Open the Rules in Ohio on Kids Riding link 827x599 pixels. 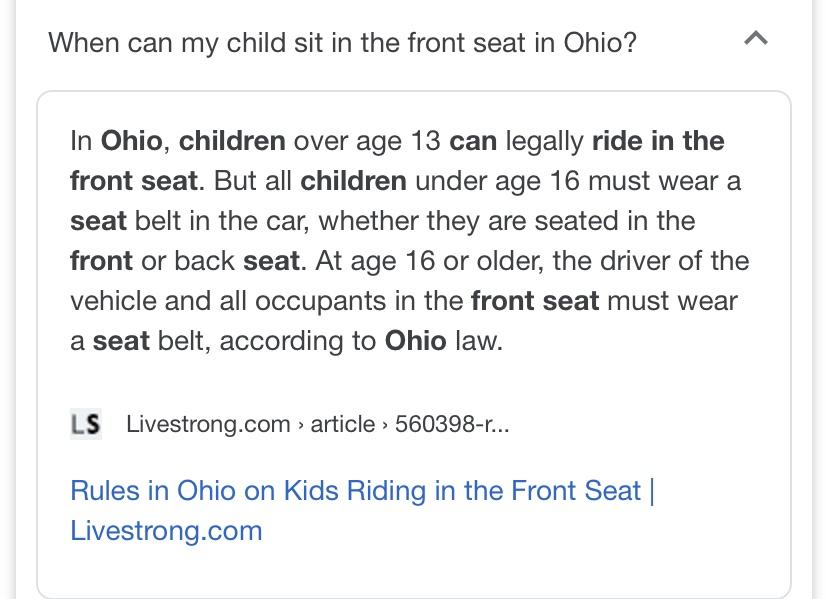point(362,510)
